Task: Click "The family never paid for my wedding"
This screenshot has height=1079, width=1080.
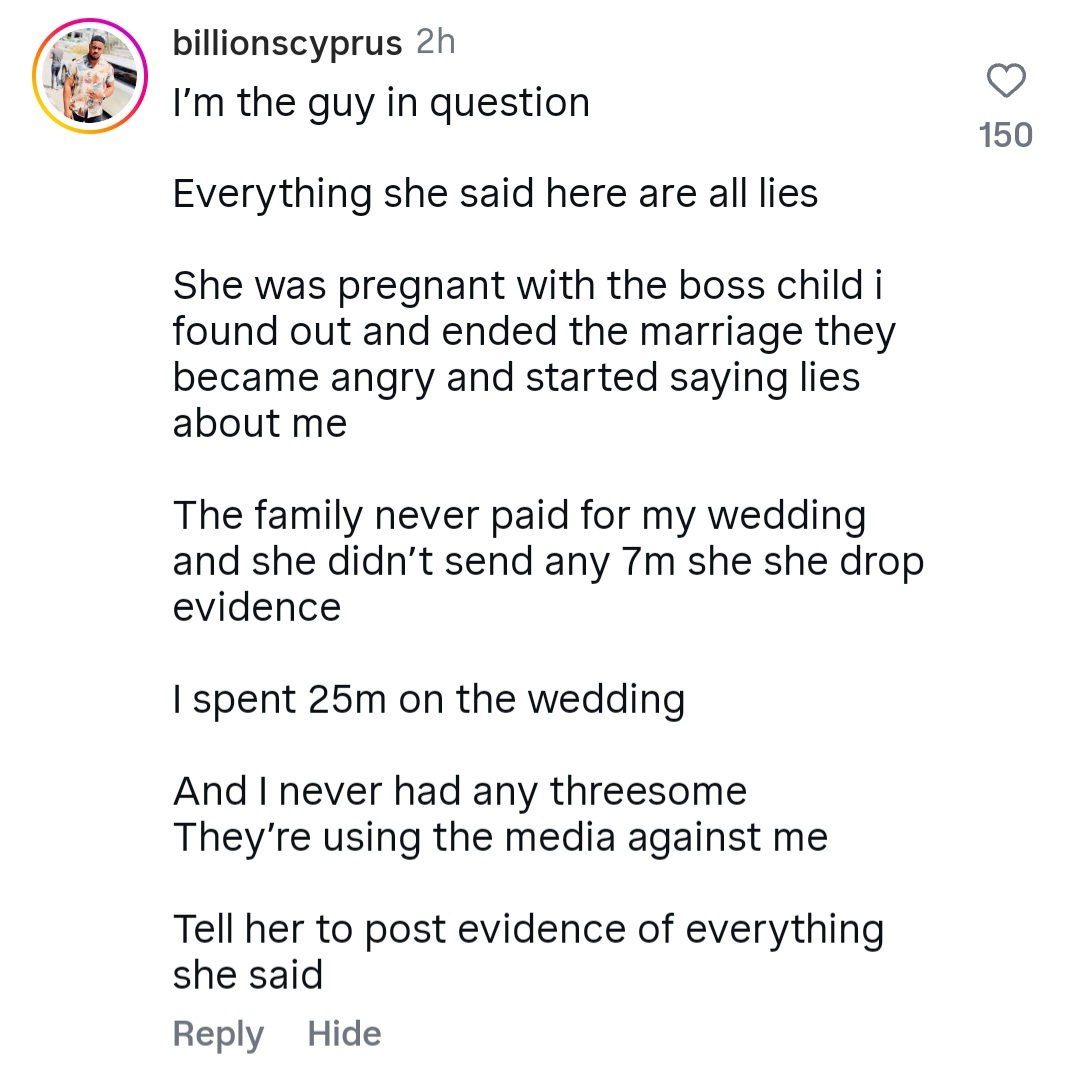Action: coord(519,516)
